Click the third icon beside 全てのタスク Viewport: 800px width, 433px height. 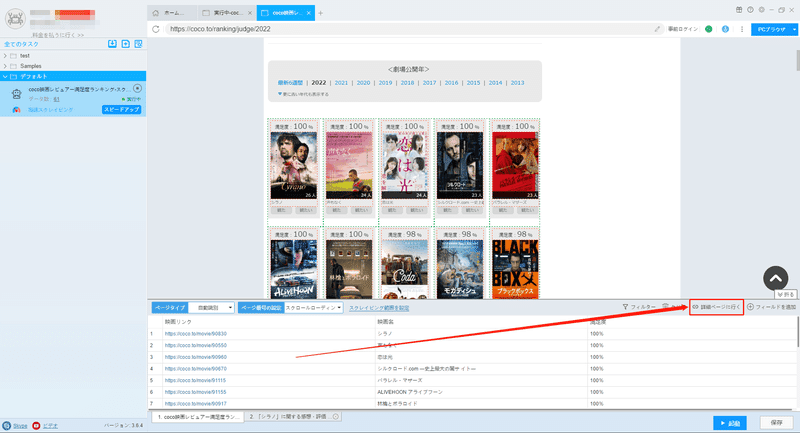(x=138, y=44)
